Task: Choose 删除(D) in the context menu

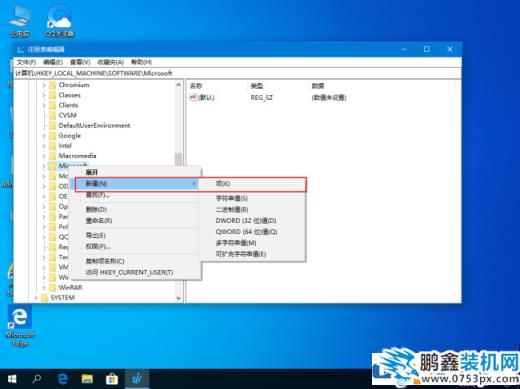Action: point(96,209)
